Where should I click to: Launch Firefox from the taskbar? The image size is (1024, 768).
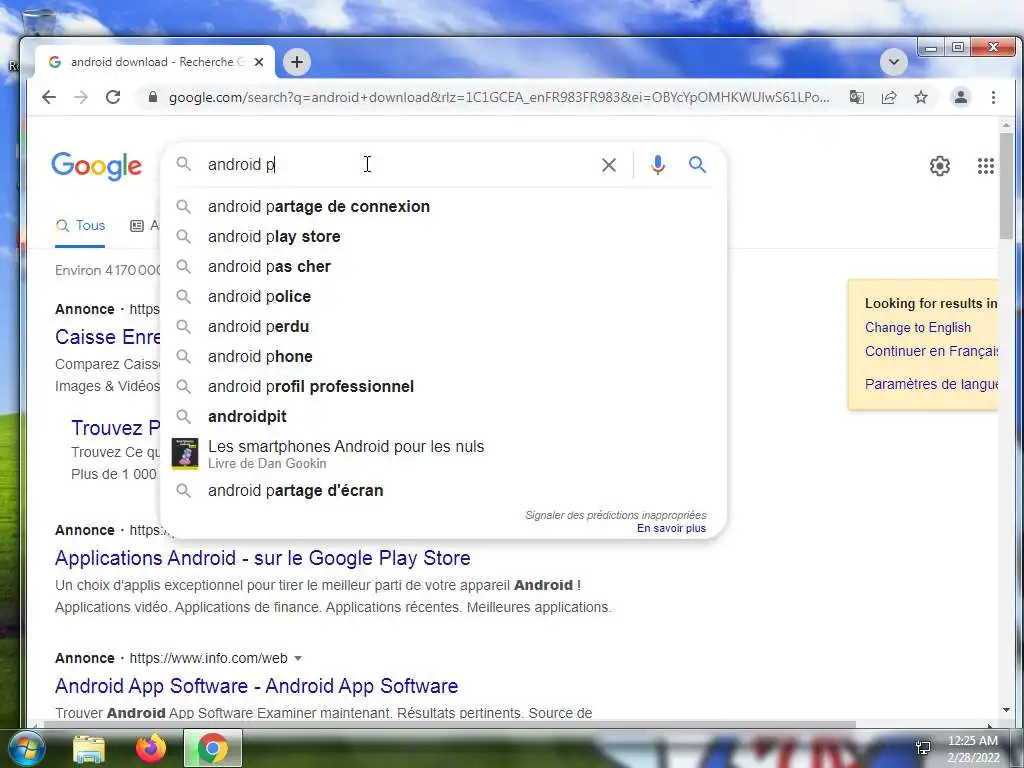[x=151, y=748]
